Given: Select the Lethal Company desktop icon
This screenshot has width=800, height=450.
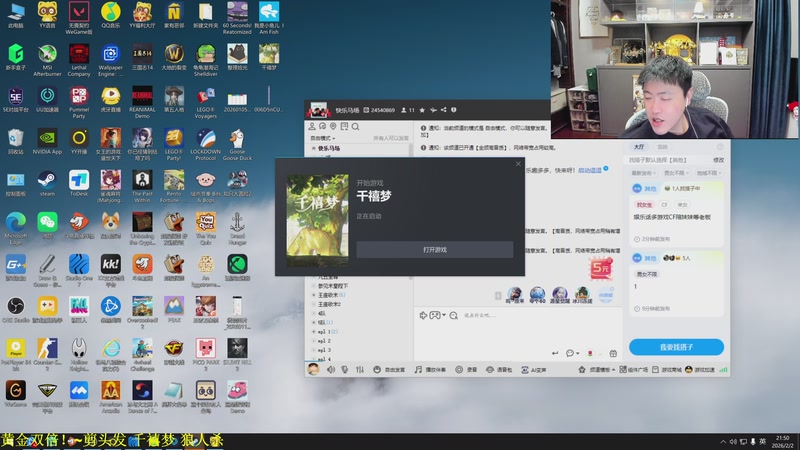Looking at the screenshot, I should click(x=79, y=60).
